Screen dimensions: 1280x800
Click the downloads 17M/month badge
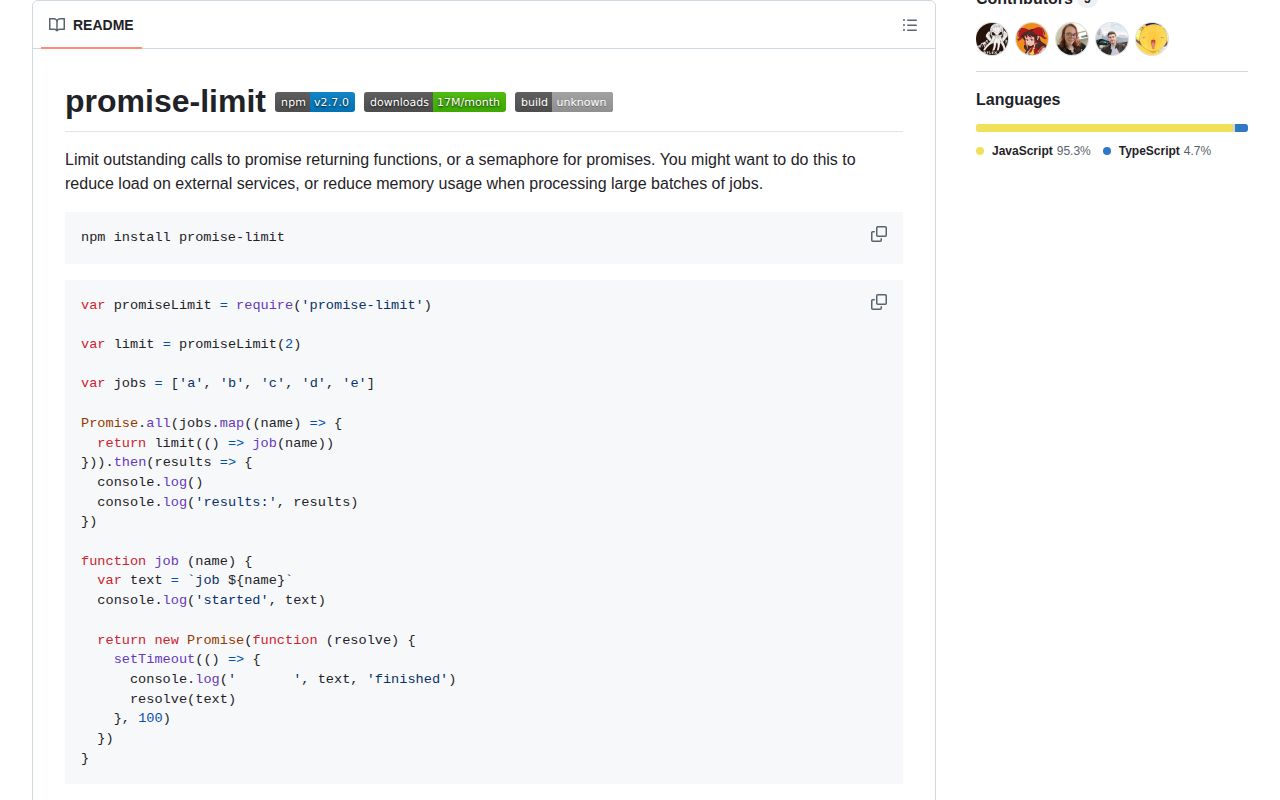tap(435, 102)
